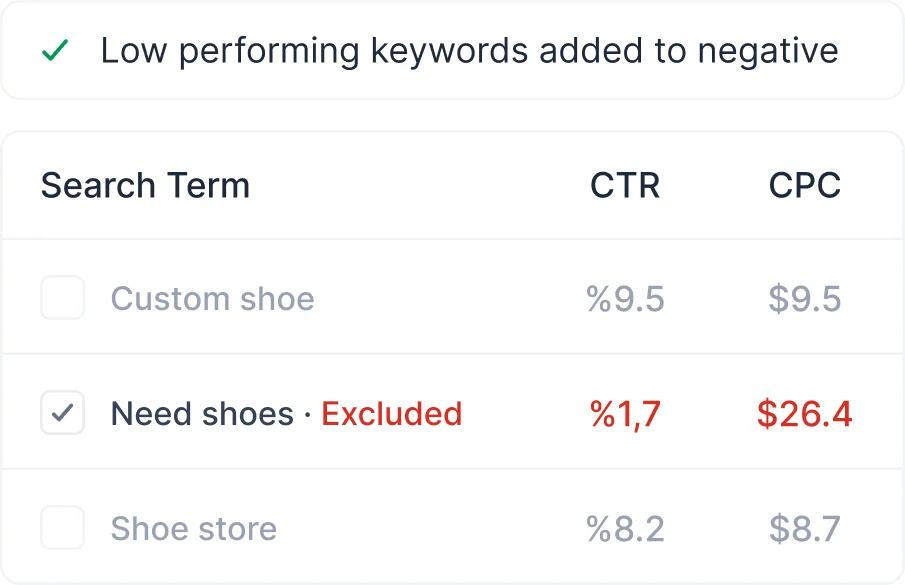Check the Shoe store checkbox

(62, 528)
